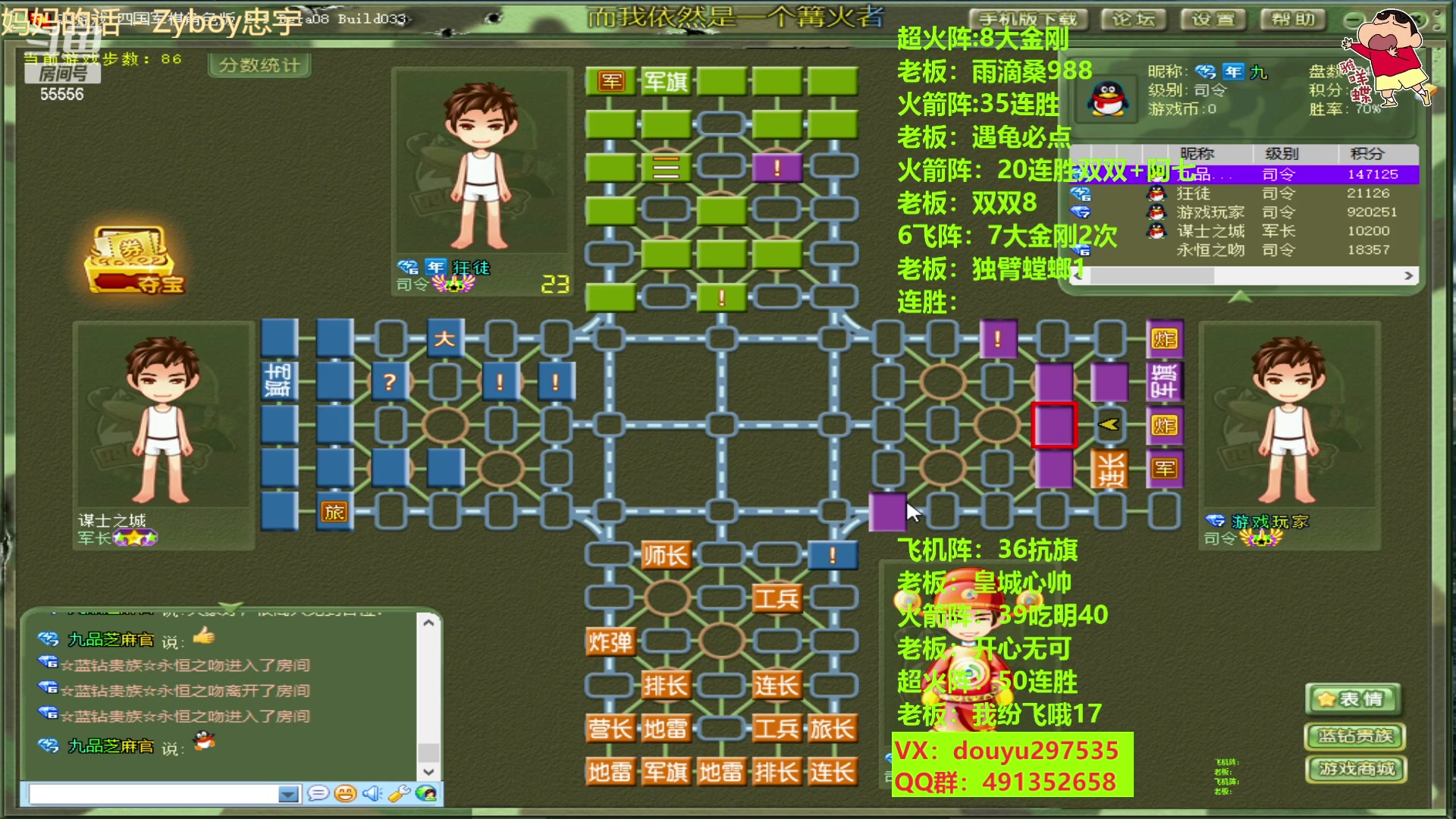Toggle the chat sound speaker icon
The image size is (1456, 819).
click(372, 793)
